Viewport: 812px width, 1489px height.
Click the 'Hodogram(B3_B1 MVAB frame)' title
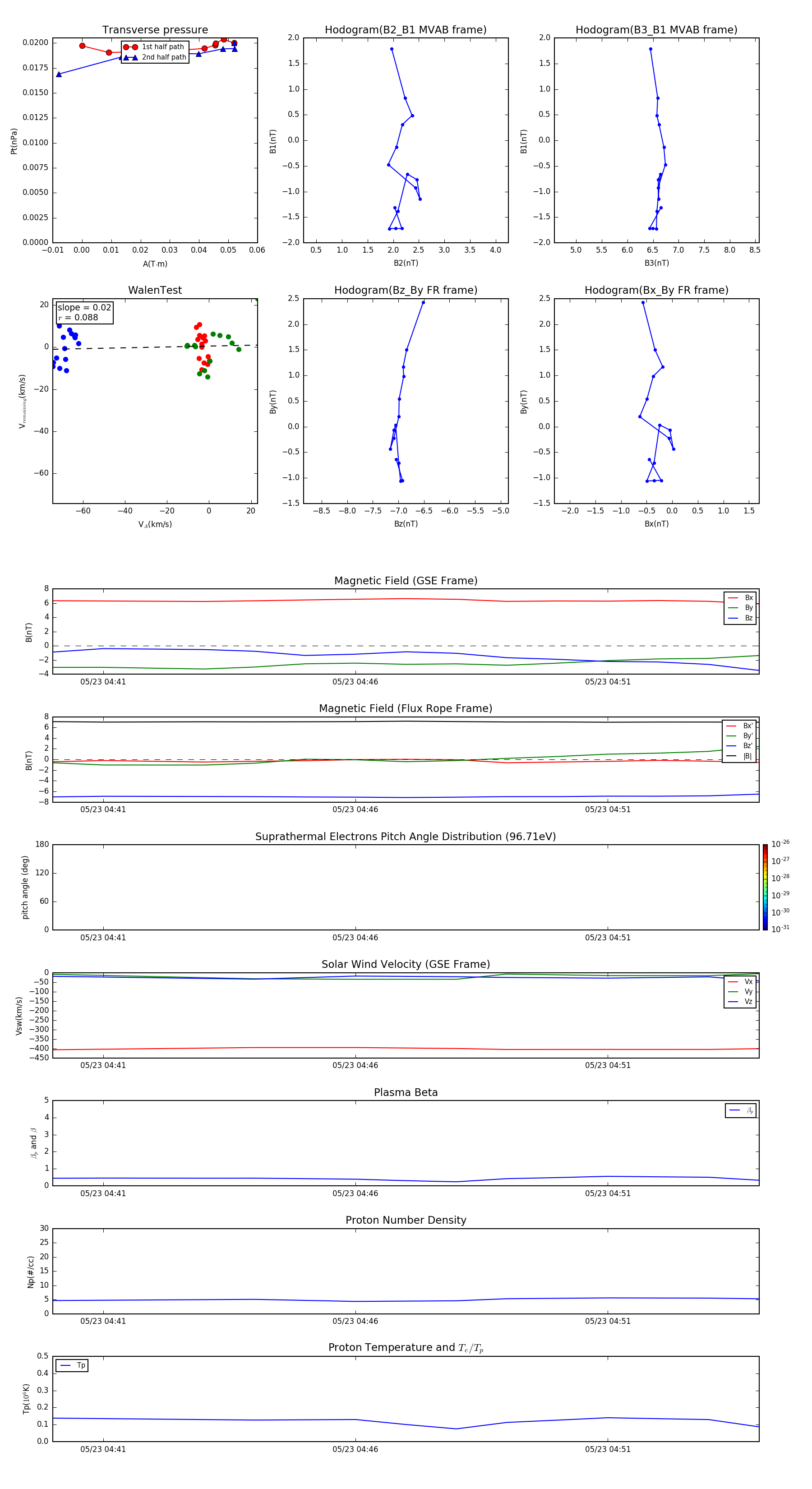(656, 29)
